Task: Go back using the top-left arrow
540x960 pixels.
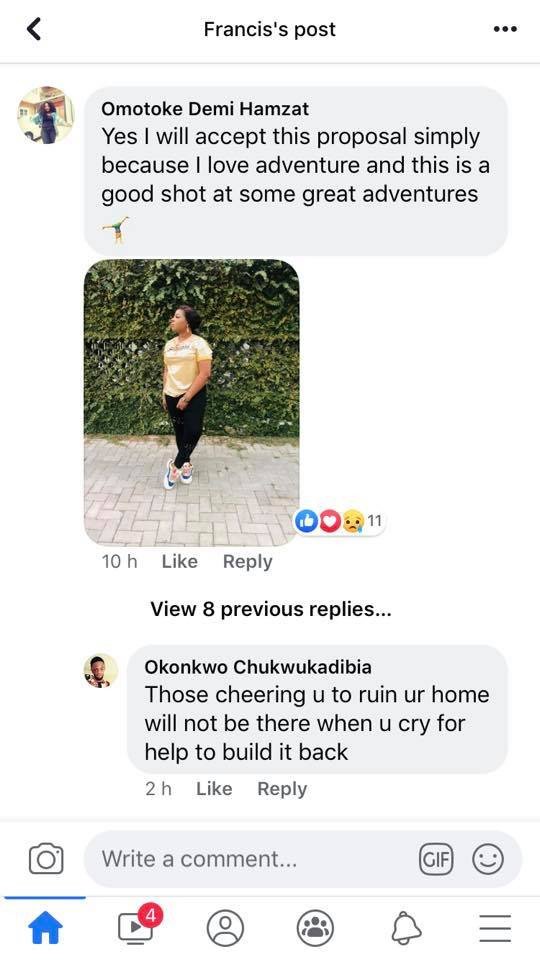Action: (x=34, y=29)
